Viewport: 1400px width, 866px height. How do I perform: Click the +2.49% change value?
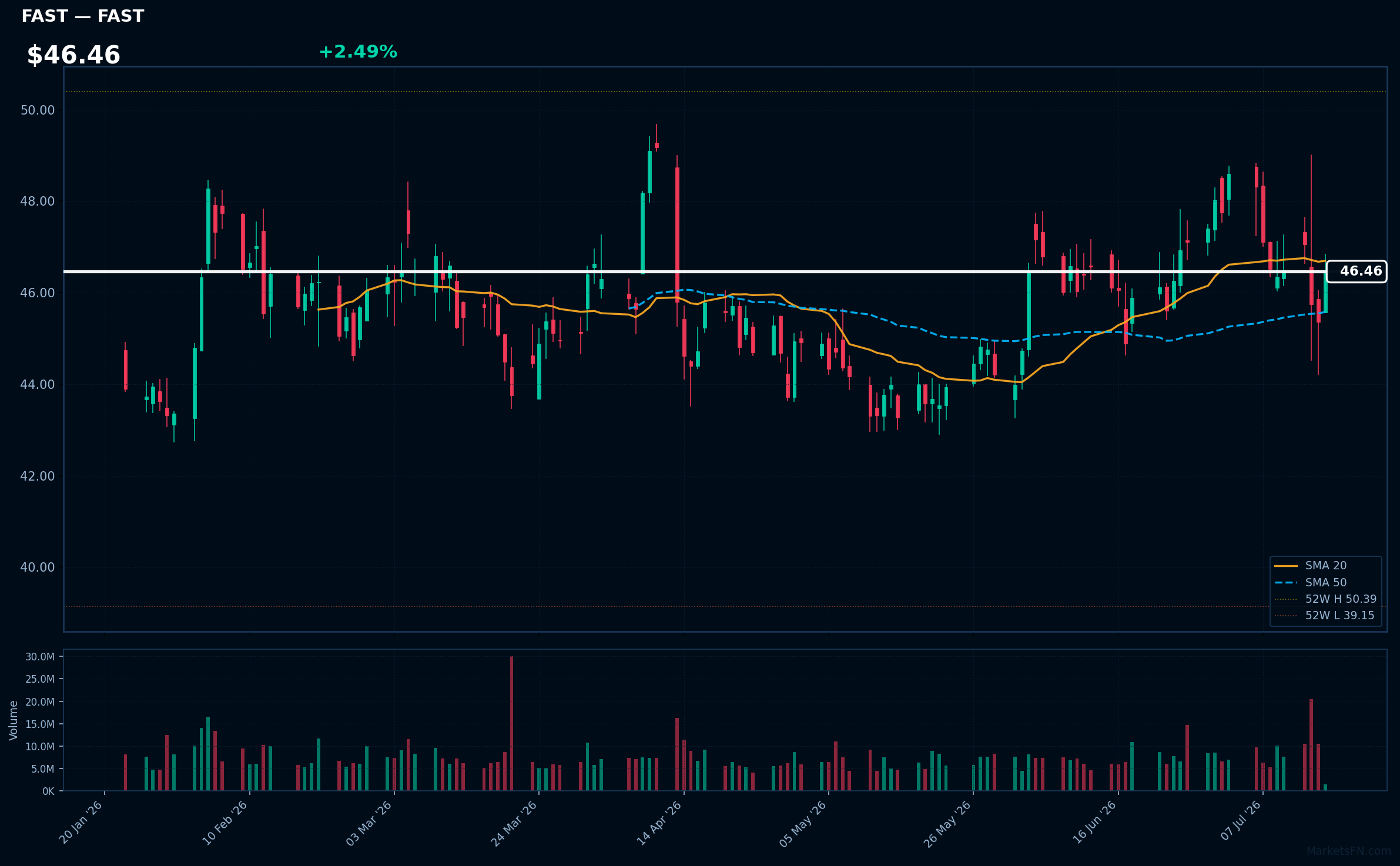pyautogui.click(x=358, y=52)
